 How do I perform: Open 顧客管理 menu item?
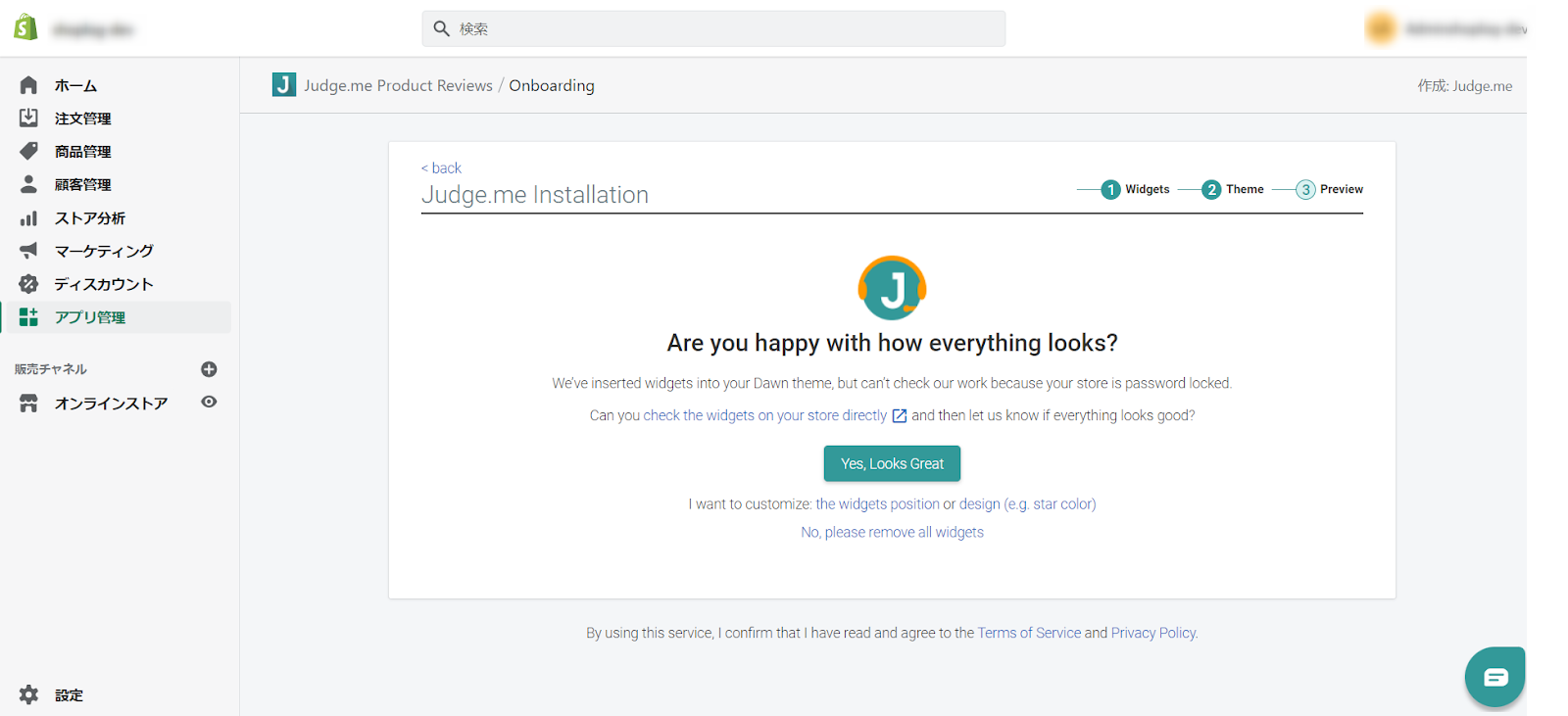(82, 184)
